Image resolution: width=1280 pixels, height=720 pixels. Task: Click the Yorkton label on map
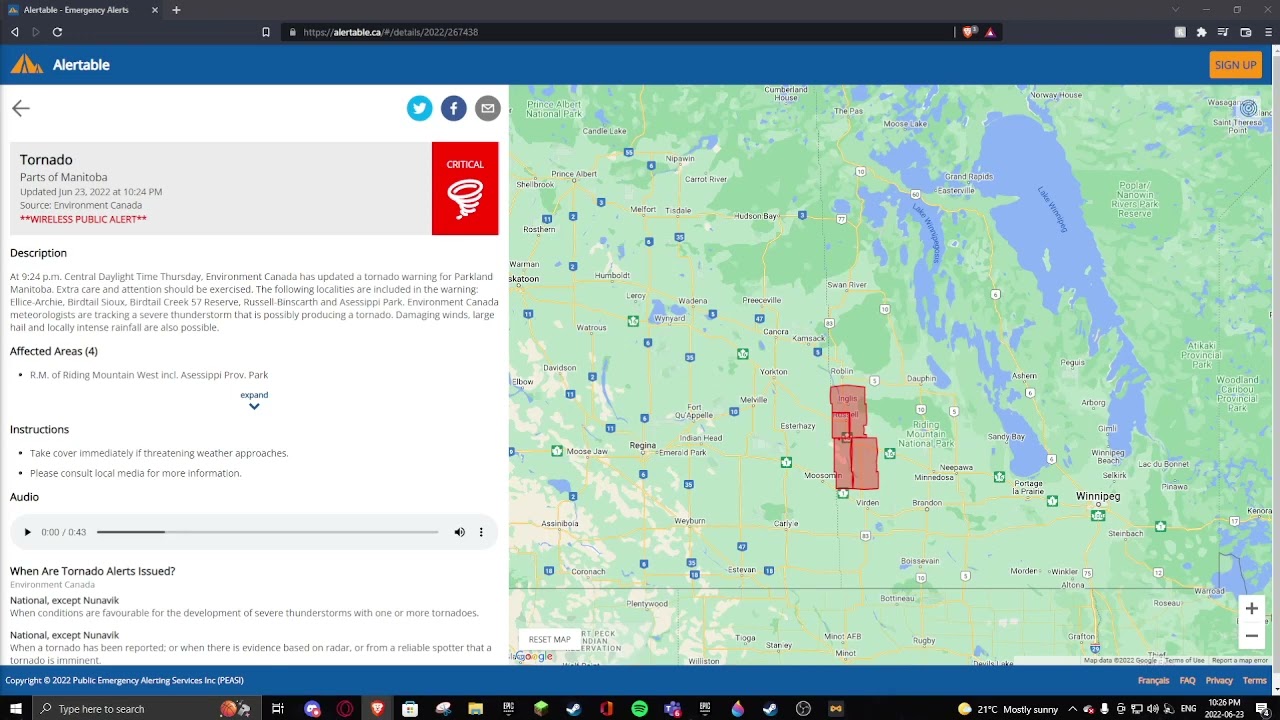774,372
